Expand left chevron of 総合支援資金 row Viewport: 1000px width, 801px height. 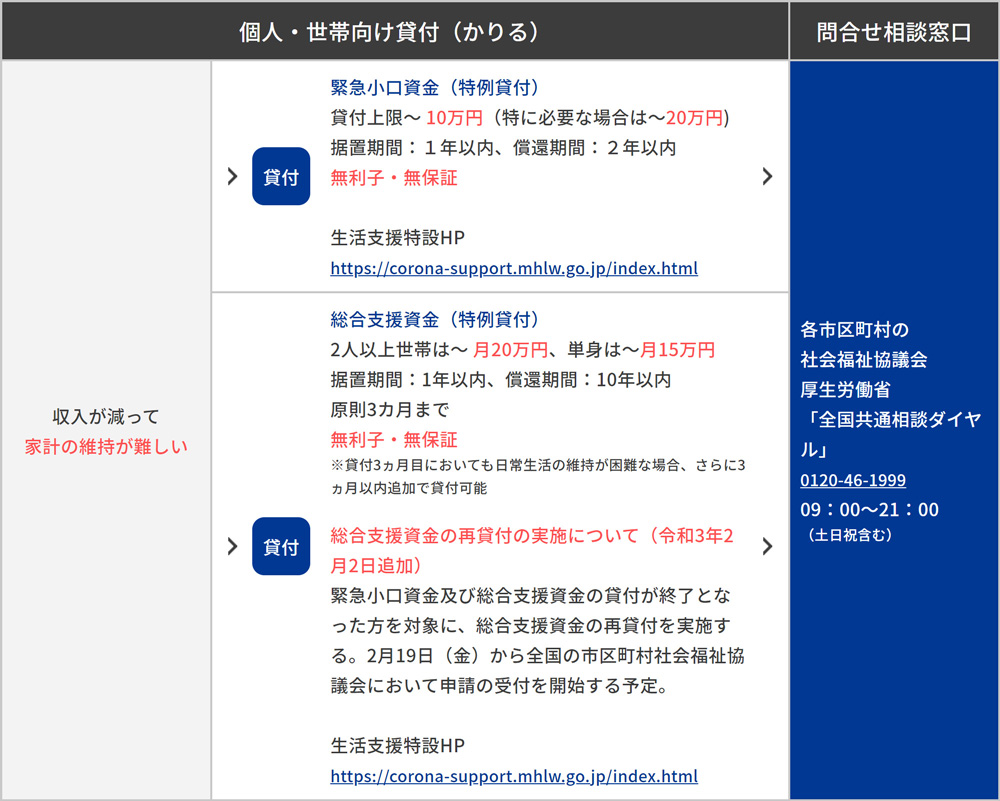pos(233,547)
